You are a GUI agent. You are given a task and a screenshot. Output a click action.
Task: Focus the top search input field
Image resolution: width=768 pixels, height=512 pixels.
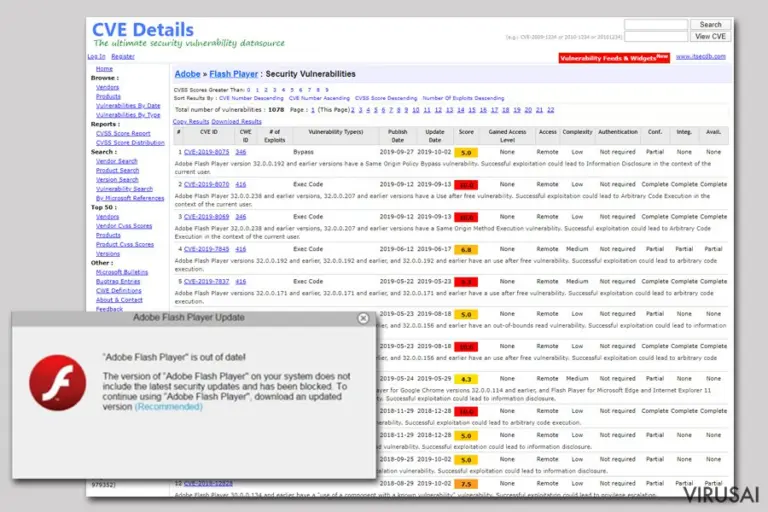click(x=656, y=24)
